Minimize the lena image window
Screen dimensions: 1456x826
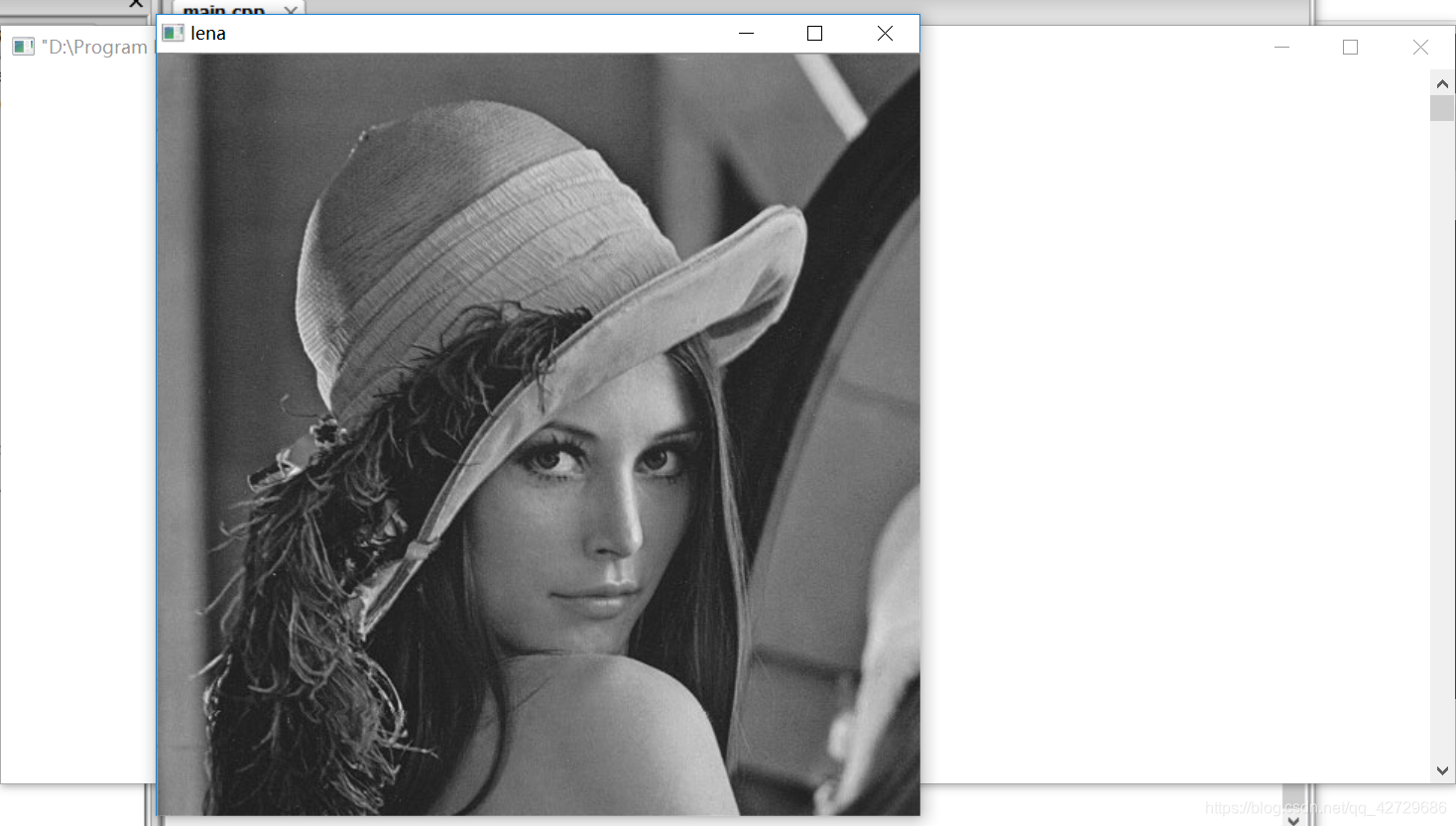747,33
